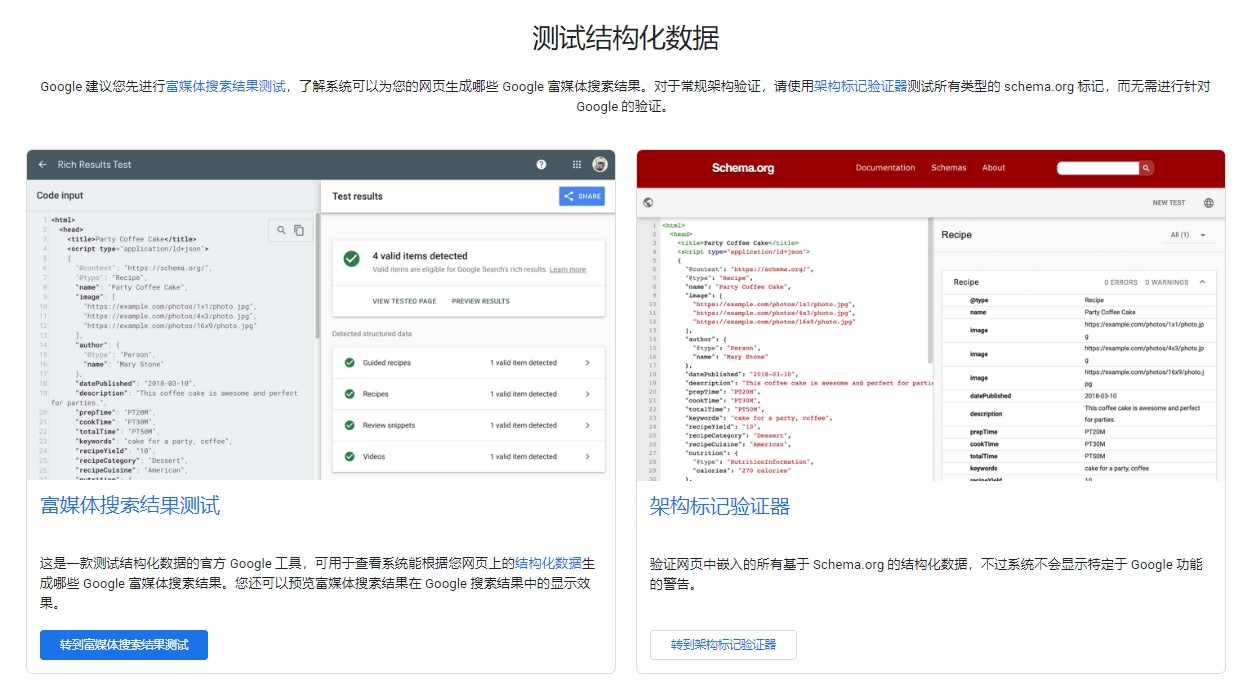Open the help icon in Rich Results Test header
The image size is (1242, 693).
coord(541,164)
